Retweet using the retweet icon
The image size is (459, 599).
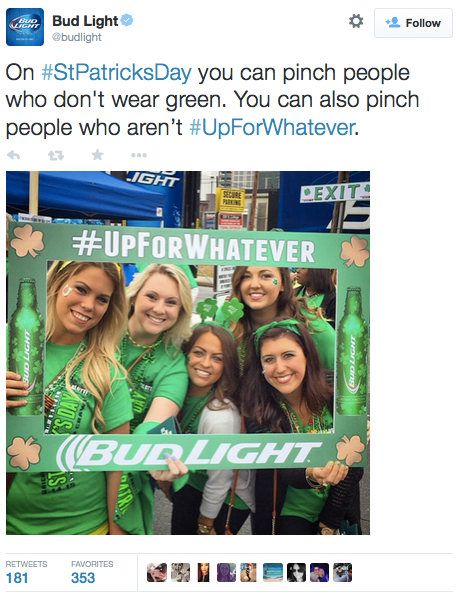click(56, 155)
